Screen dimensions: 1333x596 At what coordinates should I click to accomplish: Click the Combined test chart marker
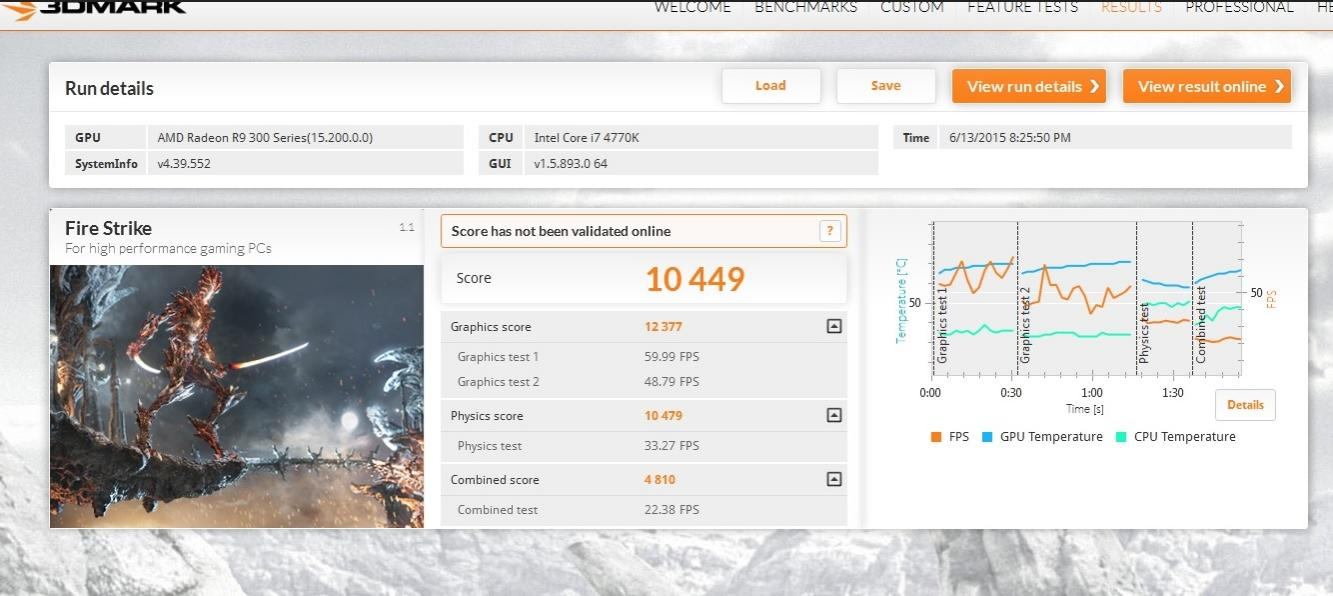(x=1201, y=325)
